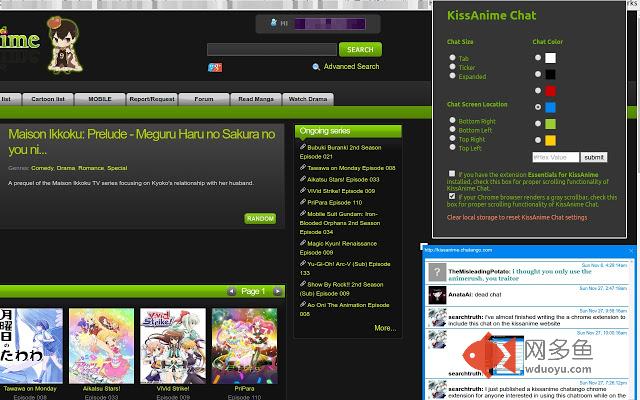Select Ticker chat size option
The width and height of the screenshot is (640, 400).
(452, 67)
